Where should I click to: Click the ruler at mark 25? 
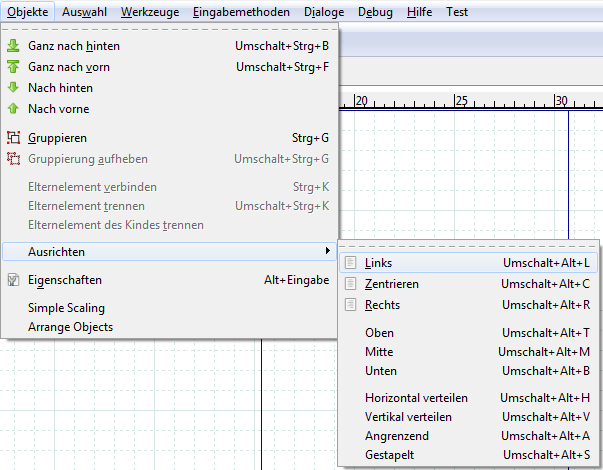click(x=461, y=101)
